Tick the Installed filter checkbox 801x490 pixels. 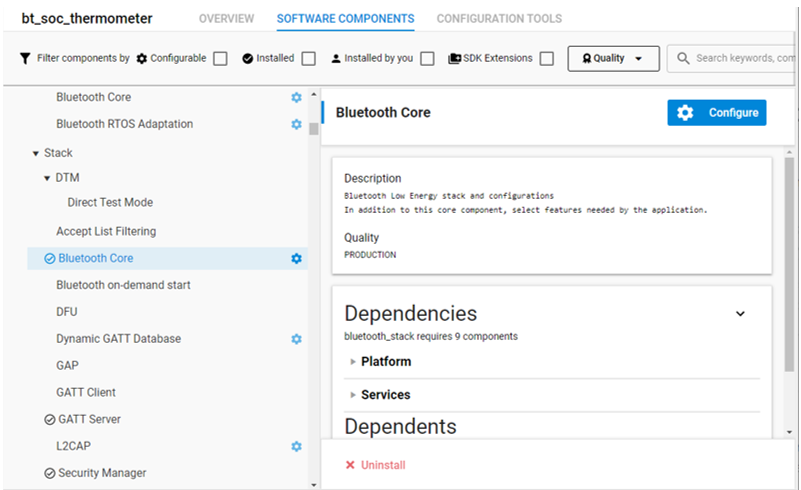tap(309, 59)
